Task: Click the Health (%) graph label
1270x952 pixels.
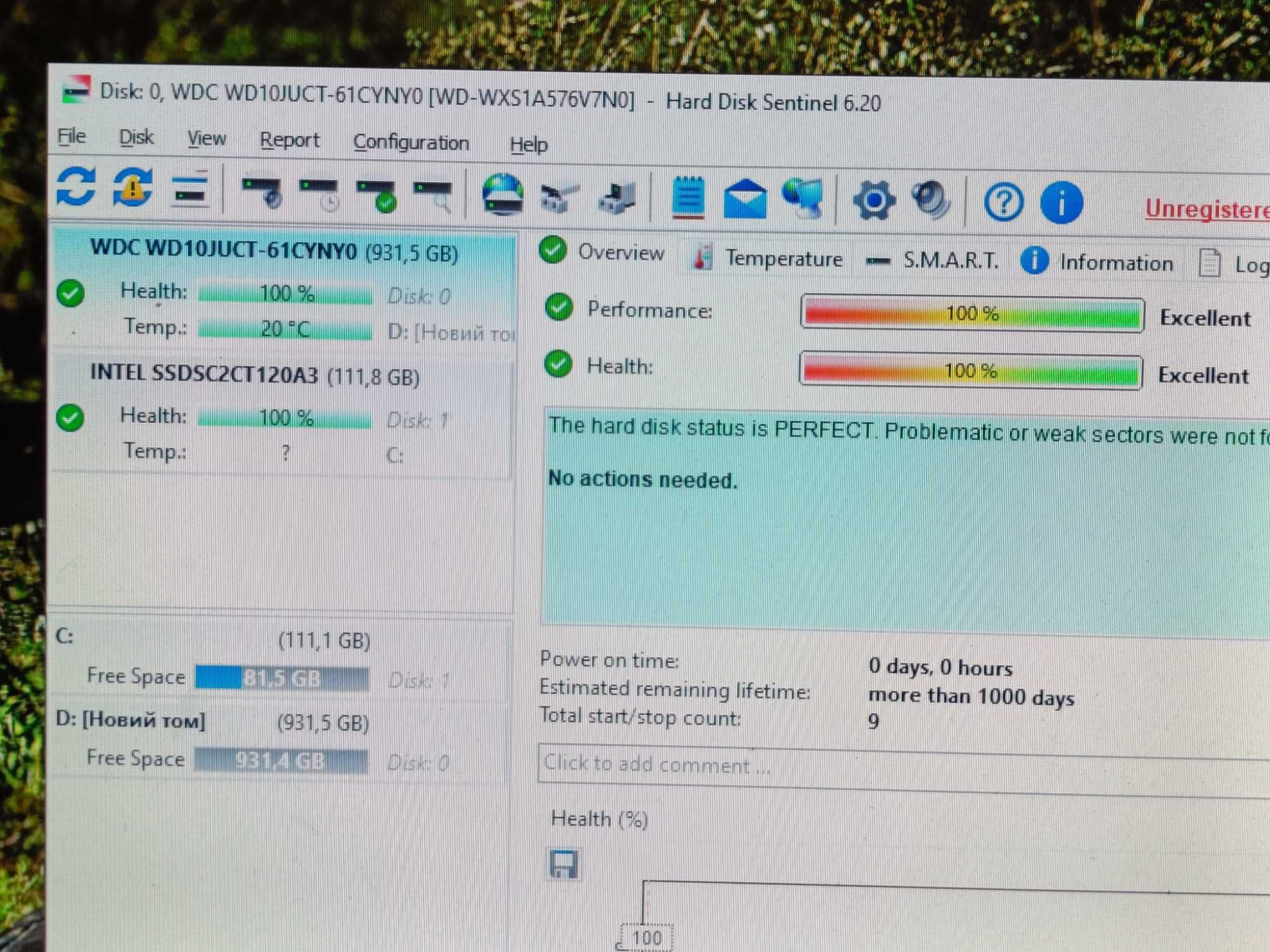Action: tap(599, 819)
